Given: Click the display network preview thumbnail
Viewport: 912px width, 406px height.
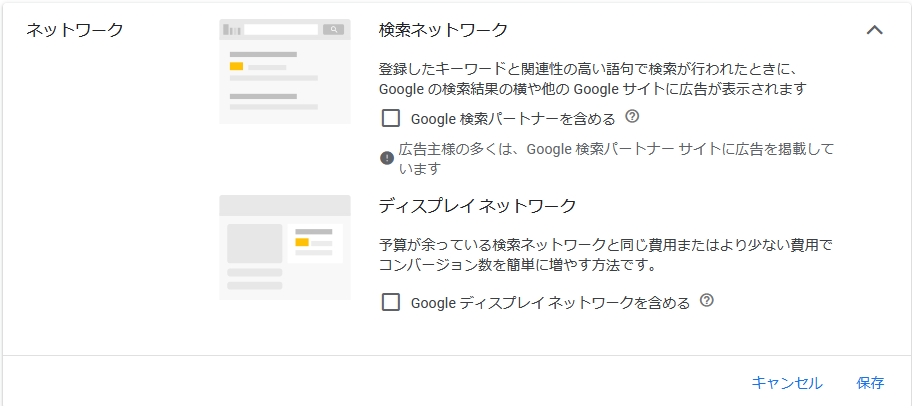Looking at the screenshot, I should point(285,247).
